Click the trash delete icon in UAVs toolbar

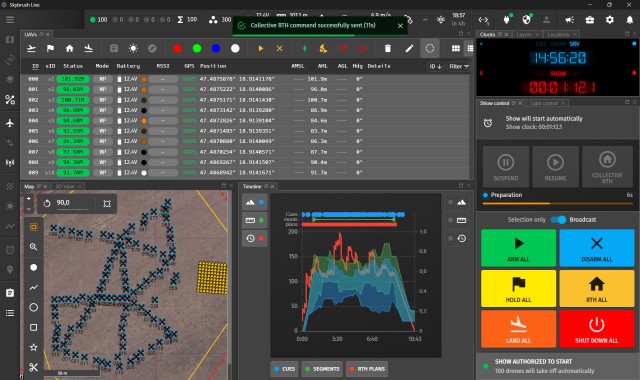click(x=388, y=49)
